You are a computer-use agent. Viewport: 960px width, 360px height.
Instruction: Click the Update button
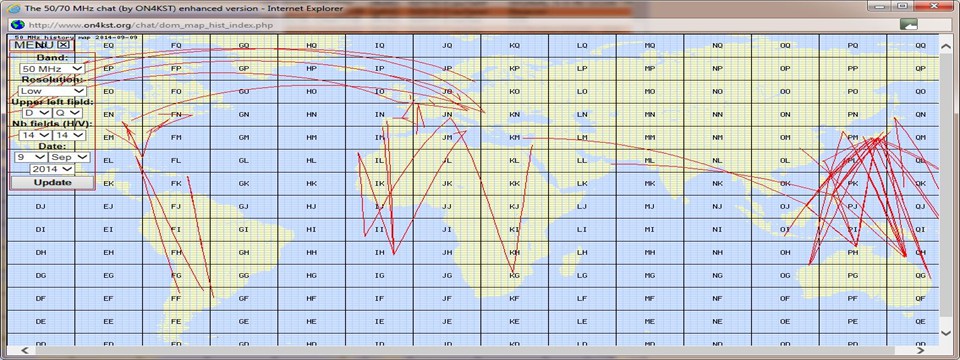pyautogui.click(x=53, y=182)
